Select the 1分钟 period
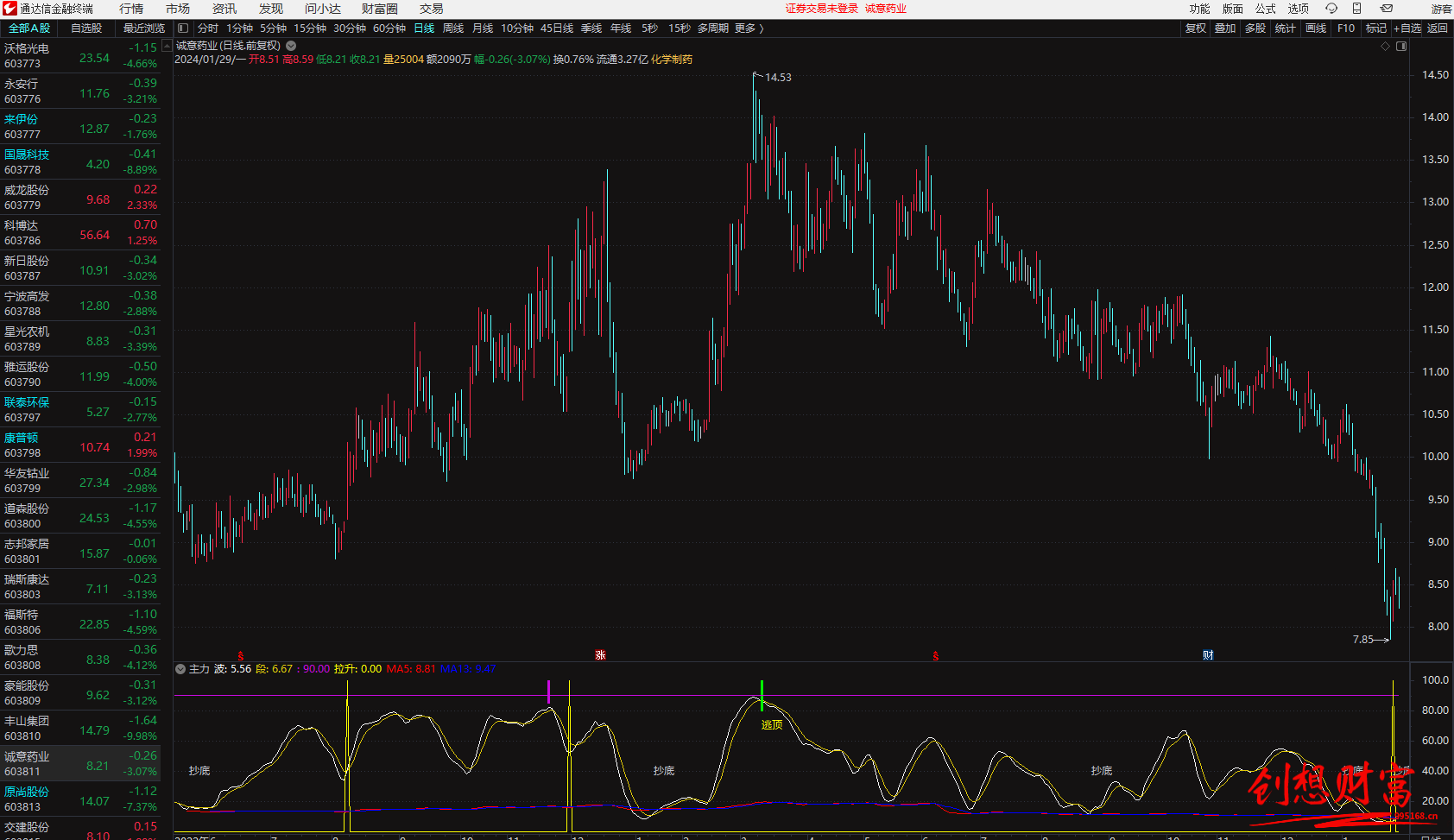The width and height of the screenshot is (1454, 840). coord(239,28)
